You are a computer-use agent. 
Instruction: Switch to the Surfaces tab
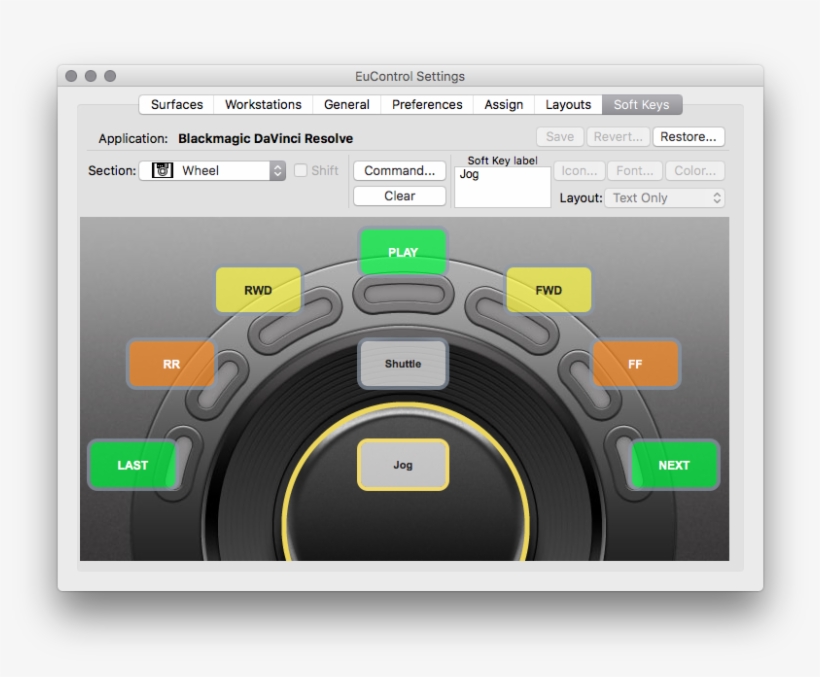click(175, 104)
